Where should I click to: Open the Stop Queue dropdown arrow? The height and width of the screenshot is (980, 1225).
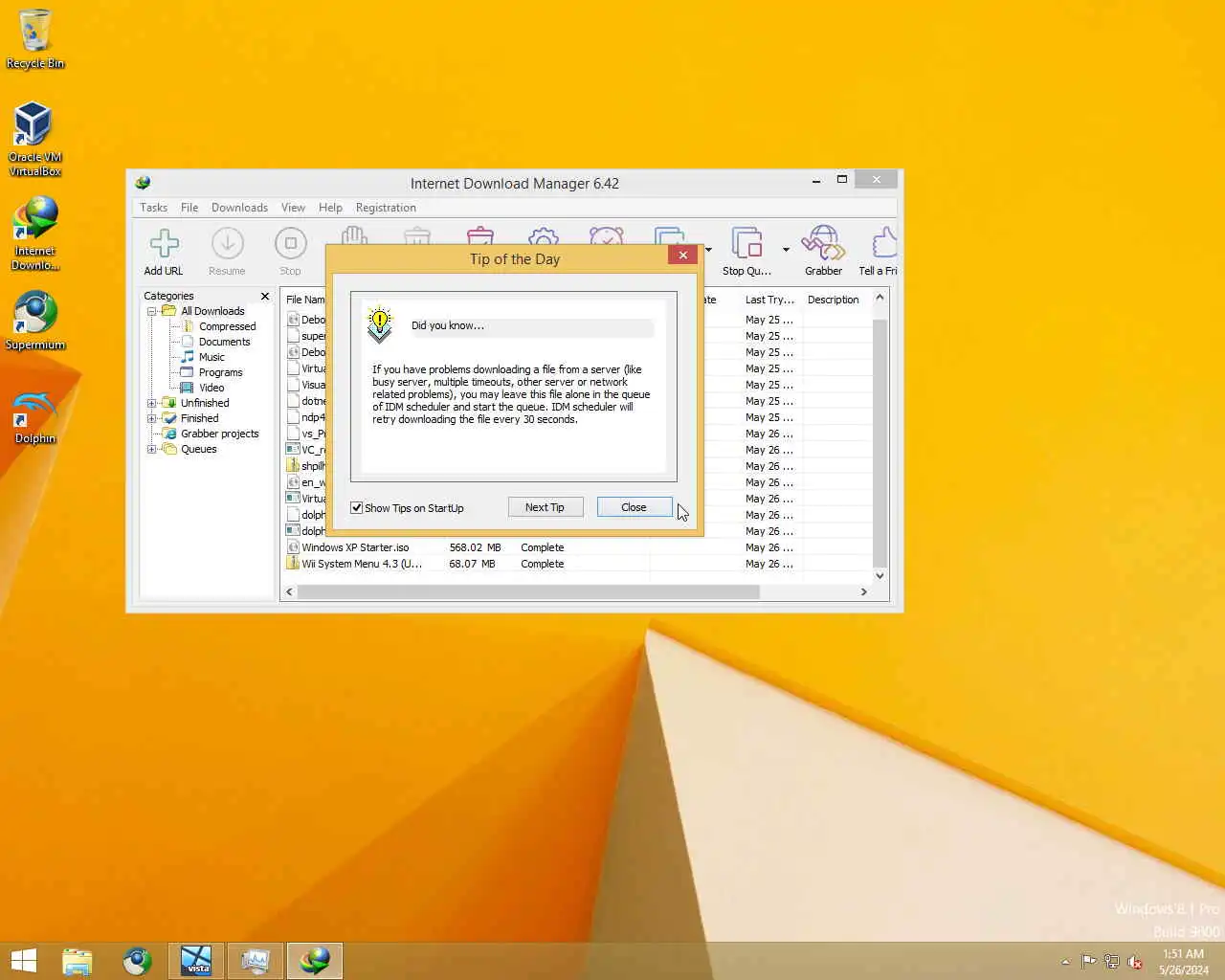coord(786,250)
